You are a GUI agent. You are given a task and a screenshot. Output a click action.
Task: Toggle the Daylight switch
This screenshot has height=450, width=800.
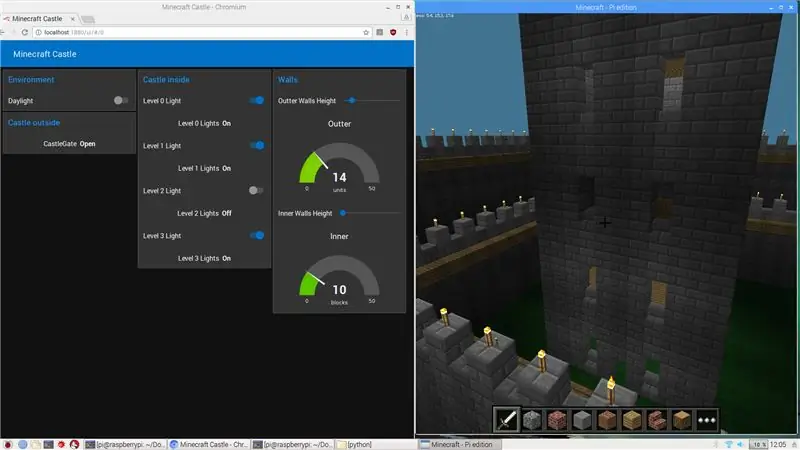coord(120,101)
